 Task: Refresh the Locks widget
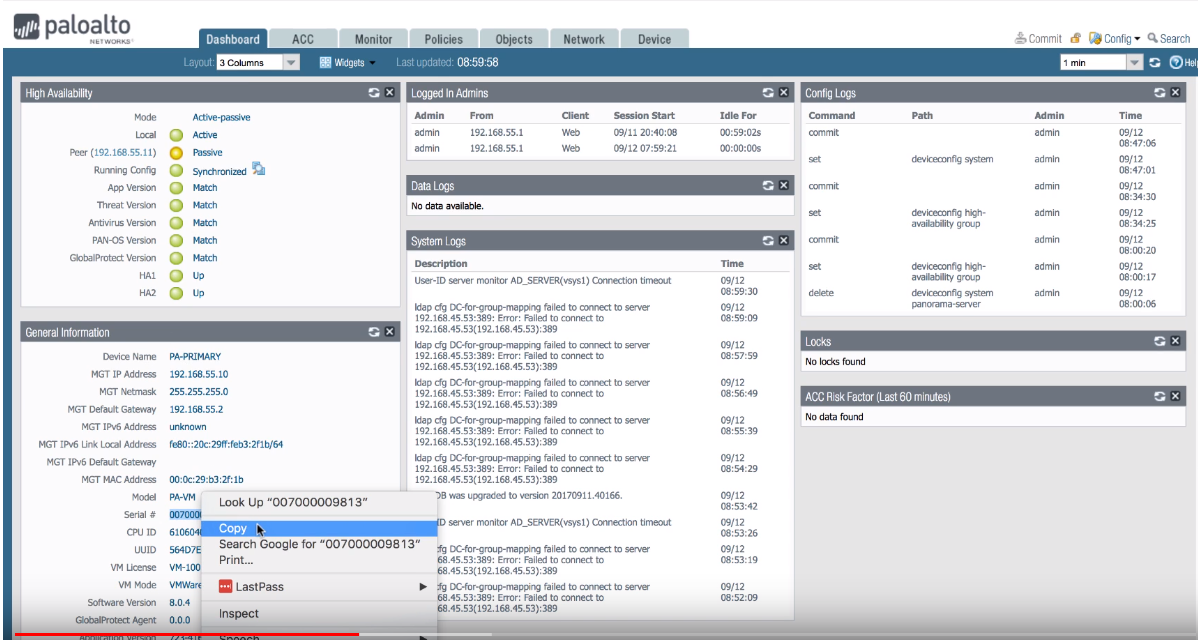[x=1159, y=341]
